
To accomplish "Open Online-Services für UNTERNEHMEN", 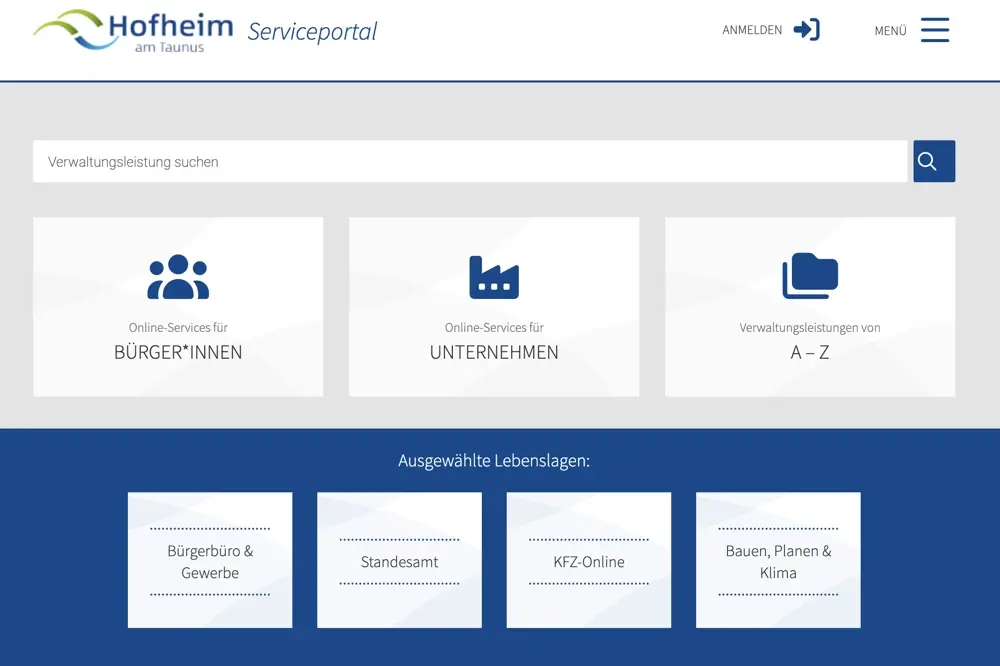I will pos(494,307).
